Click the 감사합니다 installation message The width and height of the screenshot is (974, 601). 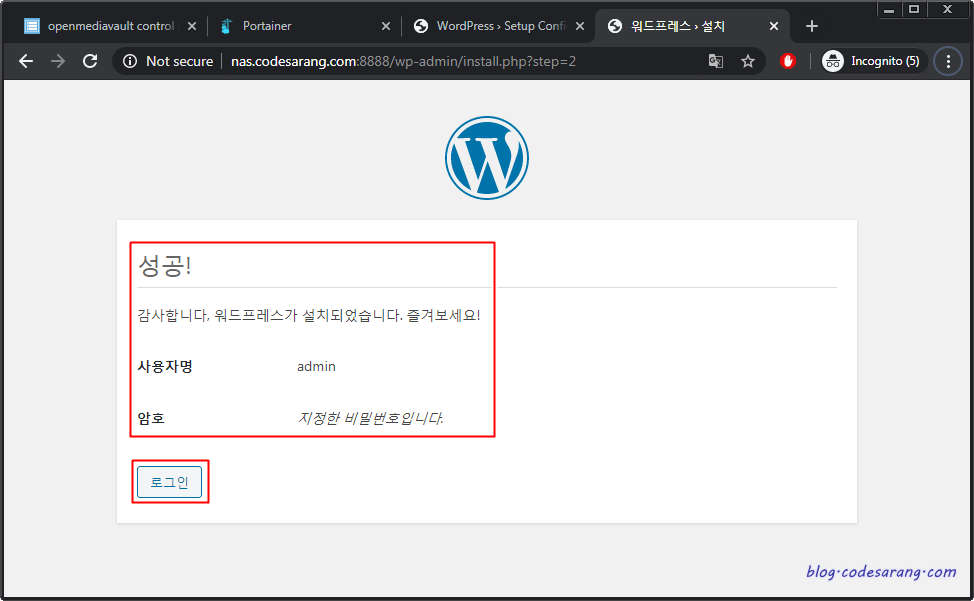(x=309, y=315)
